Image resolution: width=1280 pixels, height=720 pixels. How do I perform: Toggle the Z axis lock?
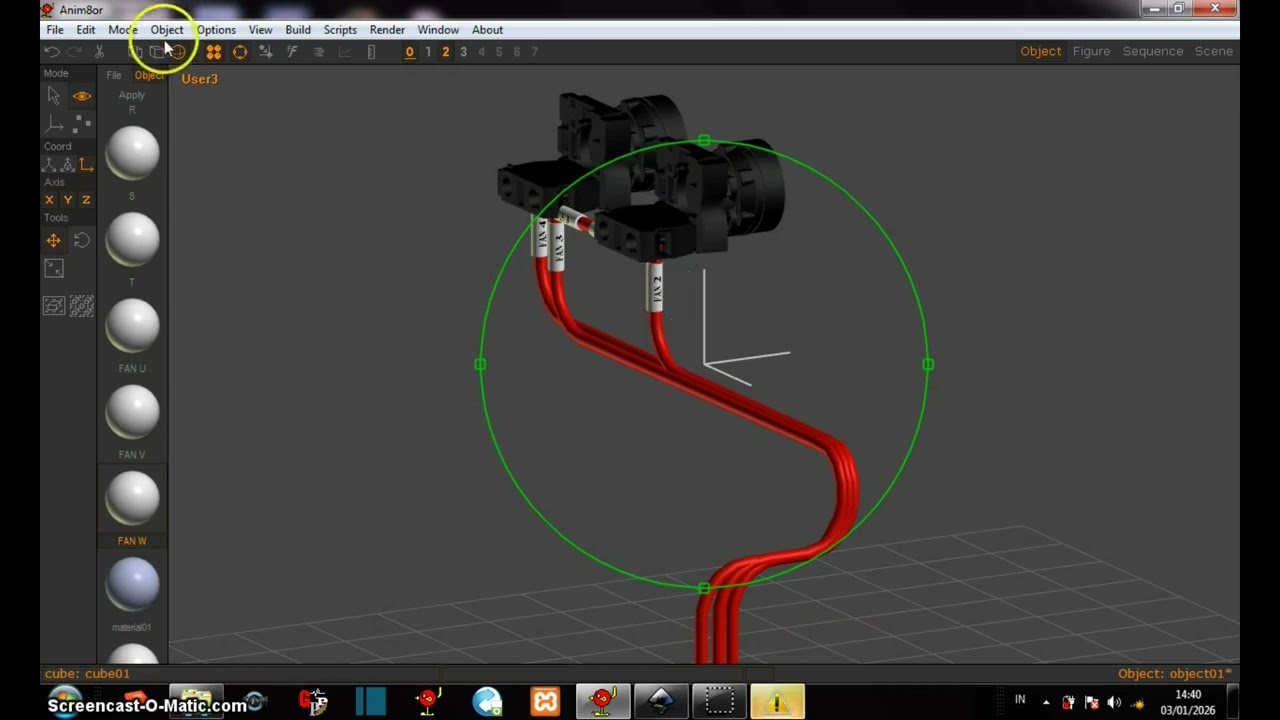pyautogui.click(x=86, y=200)
